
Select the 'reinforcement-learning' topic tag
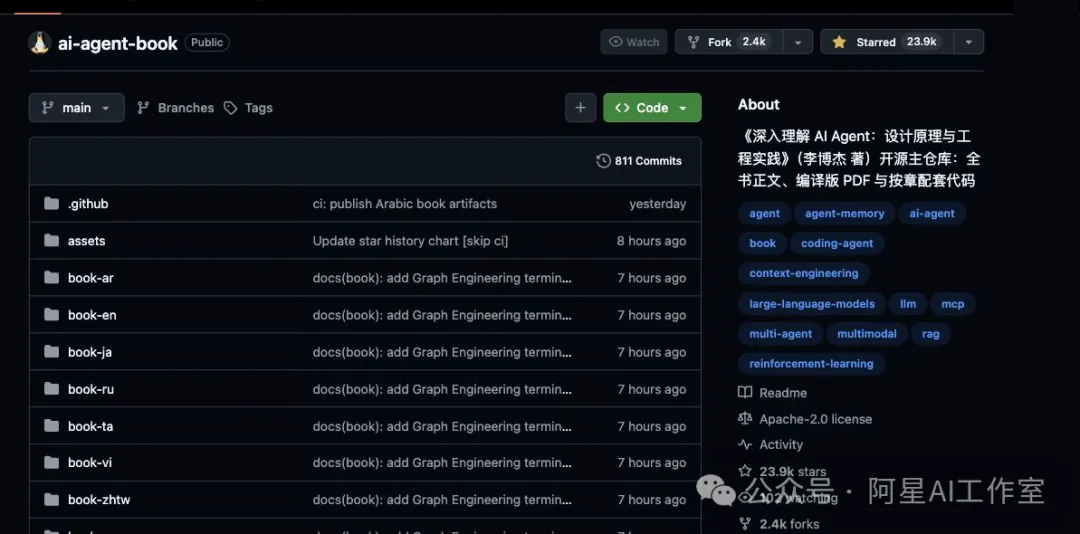pos(811,364)
